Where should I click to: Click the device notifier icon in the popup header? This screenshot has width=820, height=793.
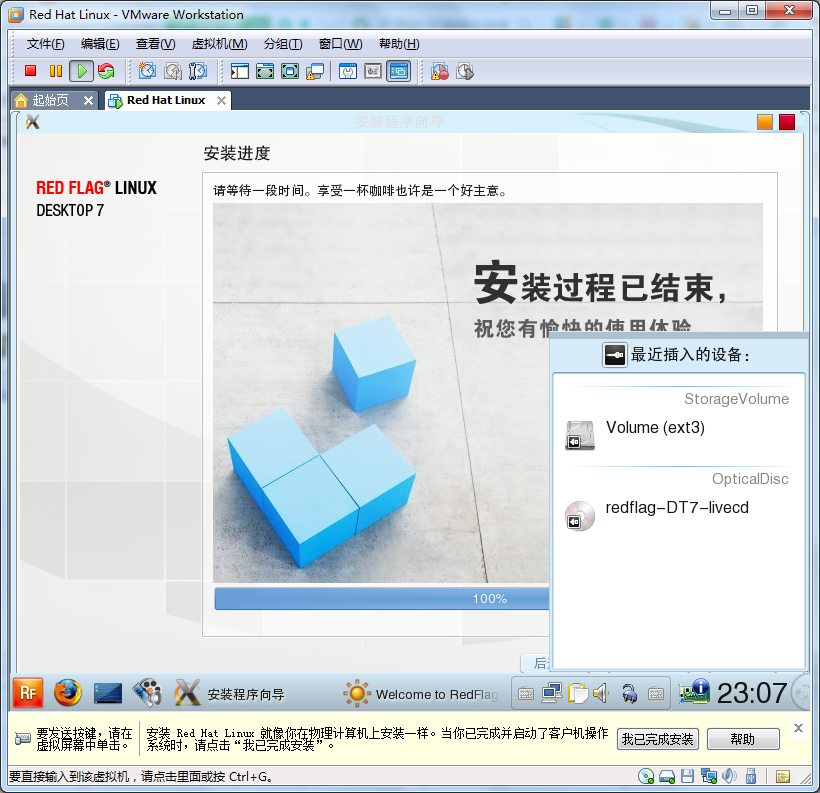pos(614,355)
